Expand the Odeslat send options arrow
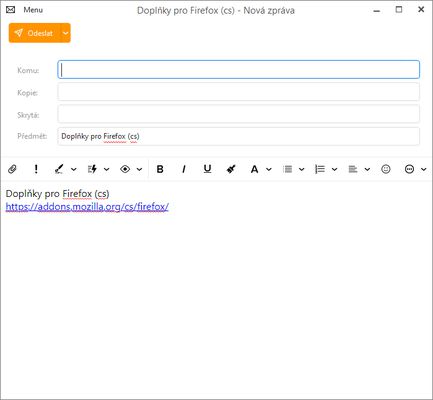Viewport: 433px width, 400px height. click(x=66, y=33)
